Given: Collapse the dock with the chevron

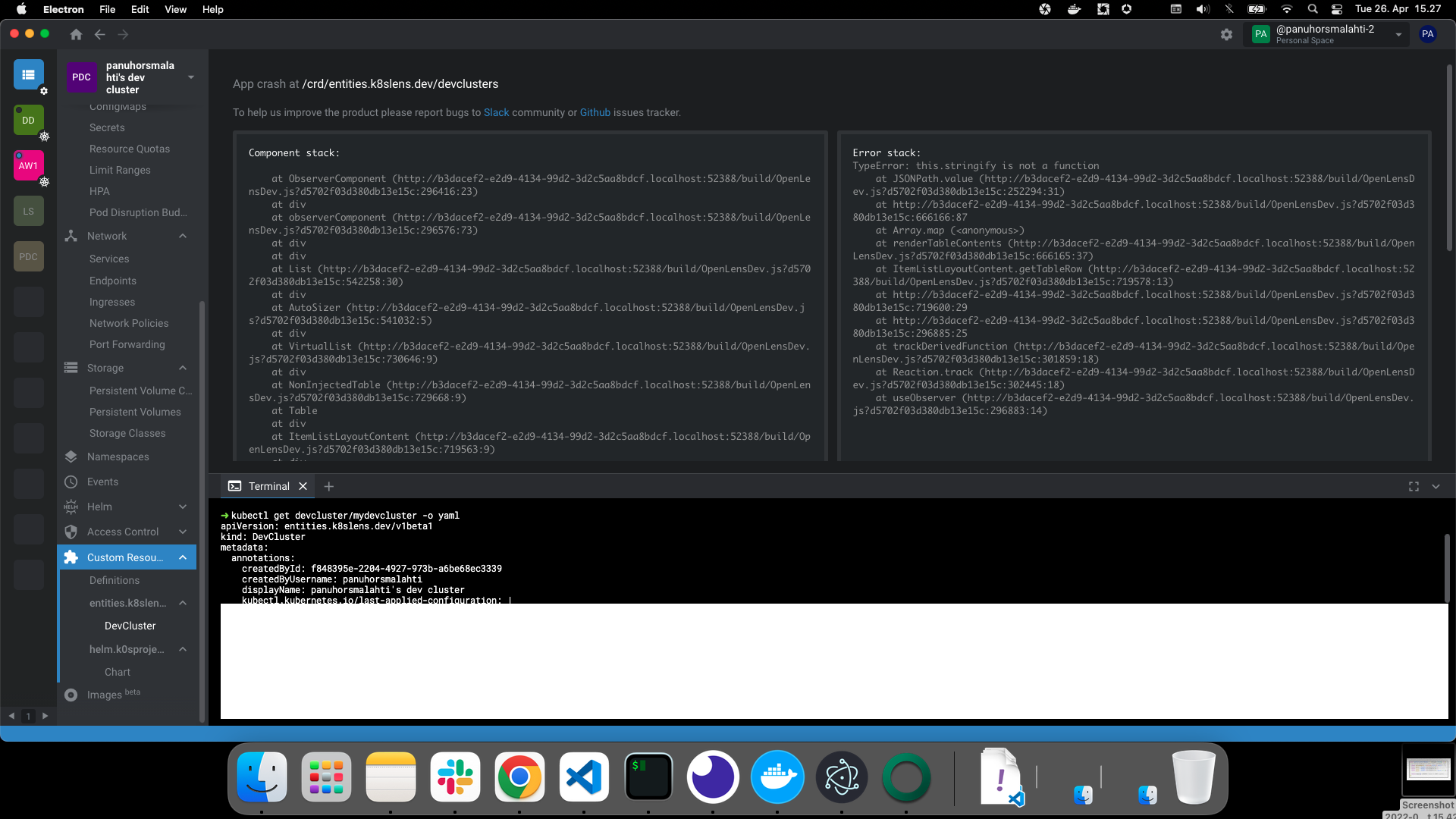Looking at the screenshot, I should [1436, 486].
